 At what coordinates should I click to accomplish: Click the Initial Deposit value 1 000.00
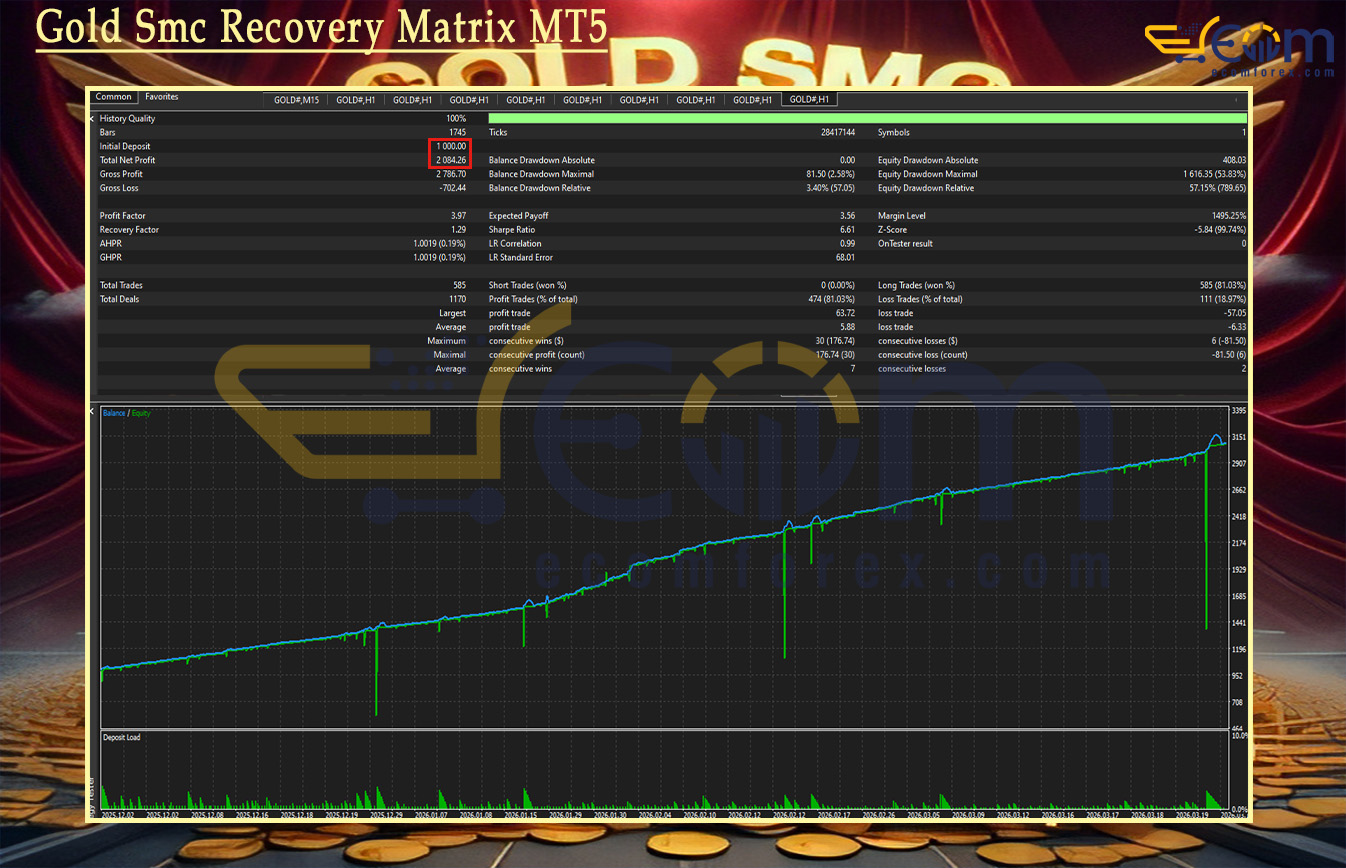click(449, 147)
